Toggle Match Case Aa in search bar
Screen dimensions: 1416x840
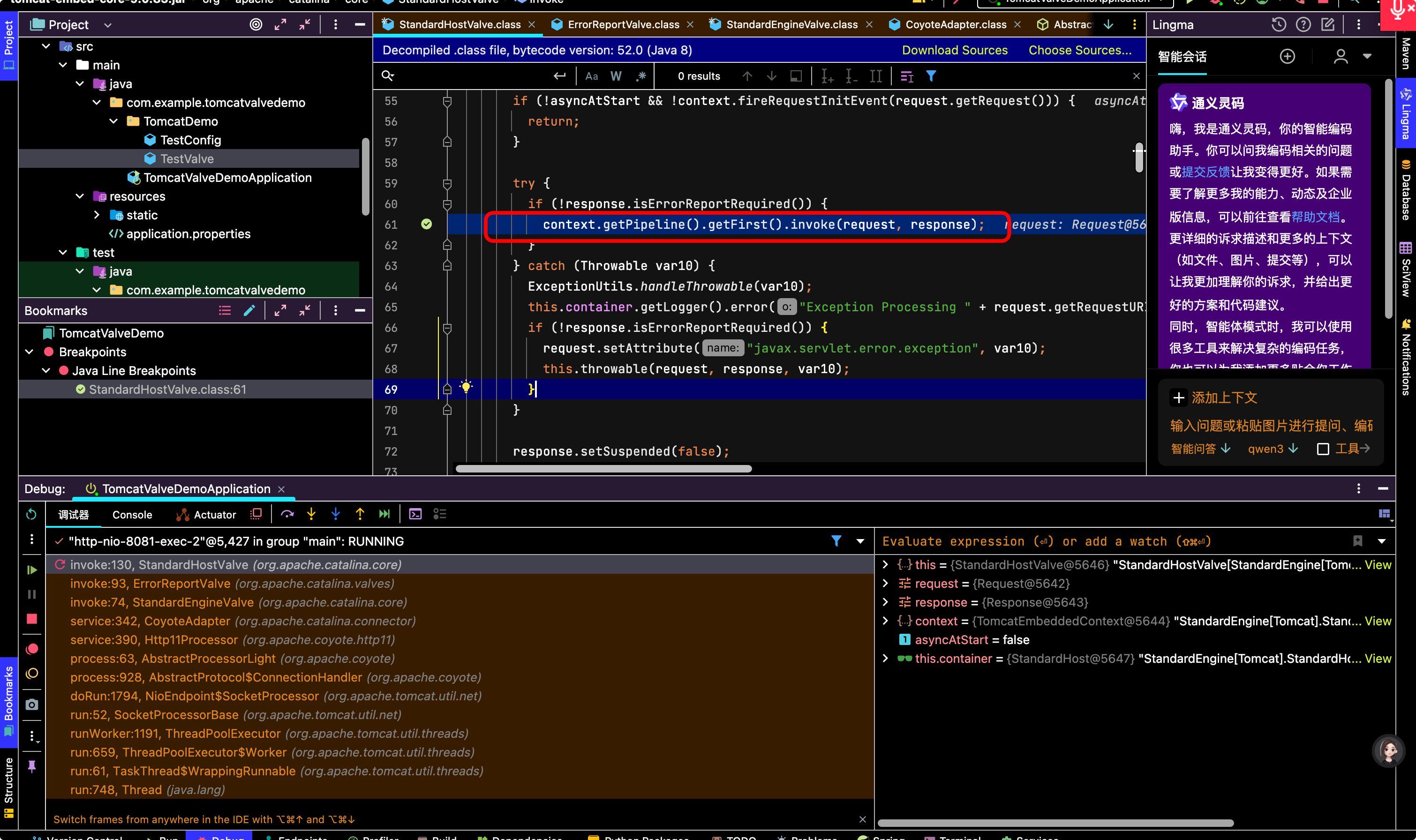click(592, 76)
